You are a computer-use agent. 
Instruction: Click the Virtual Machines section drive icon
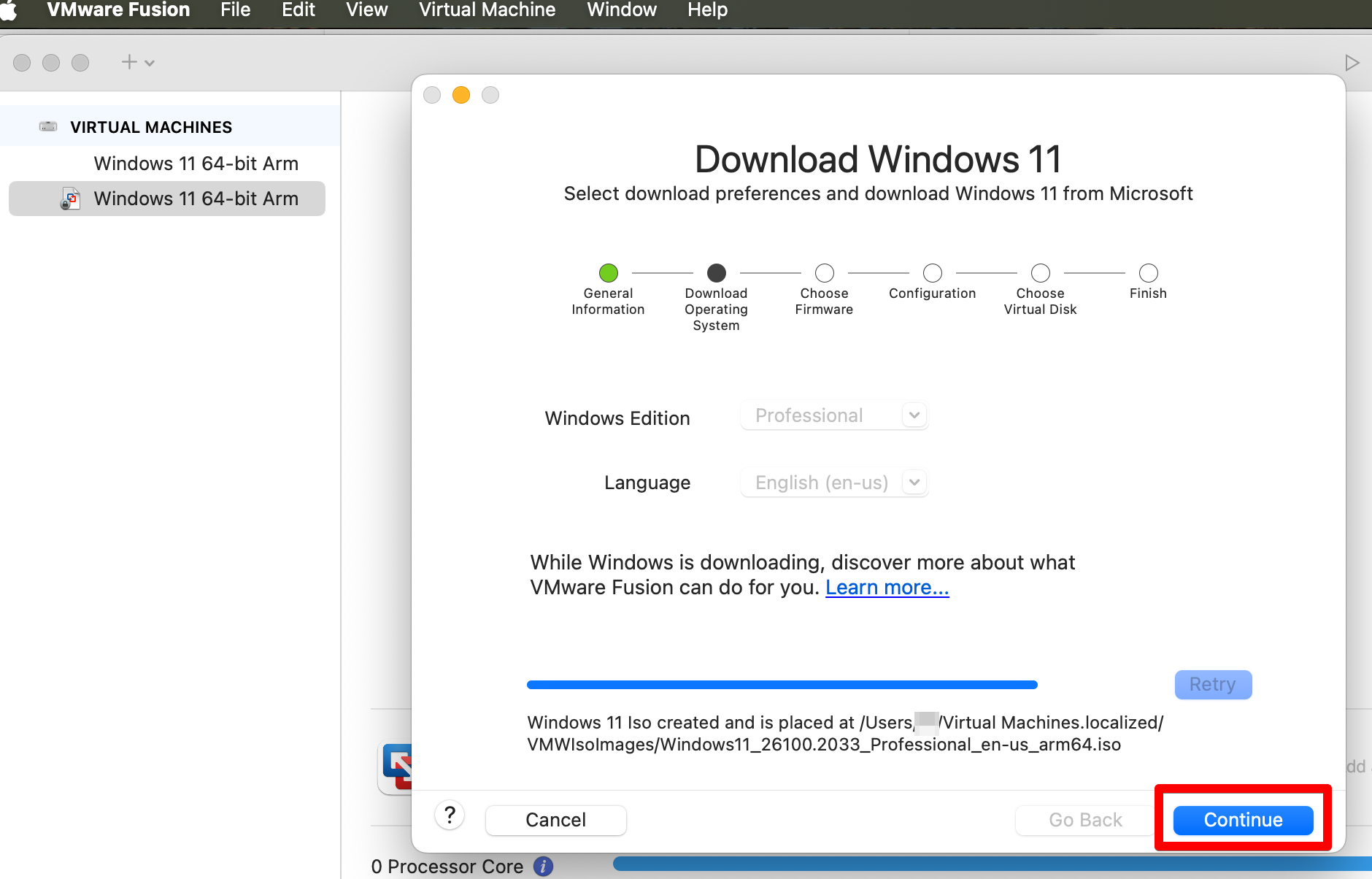(48, 126)
